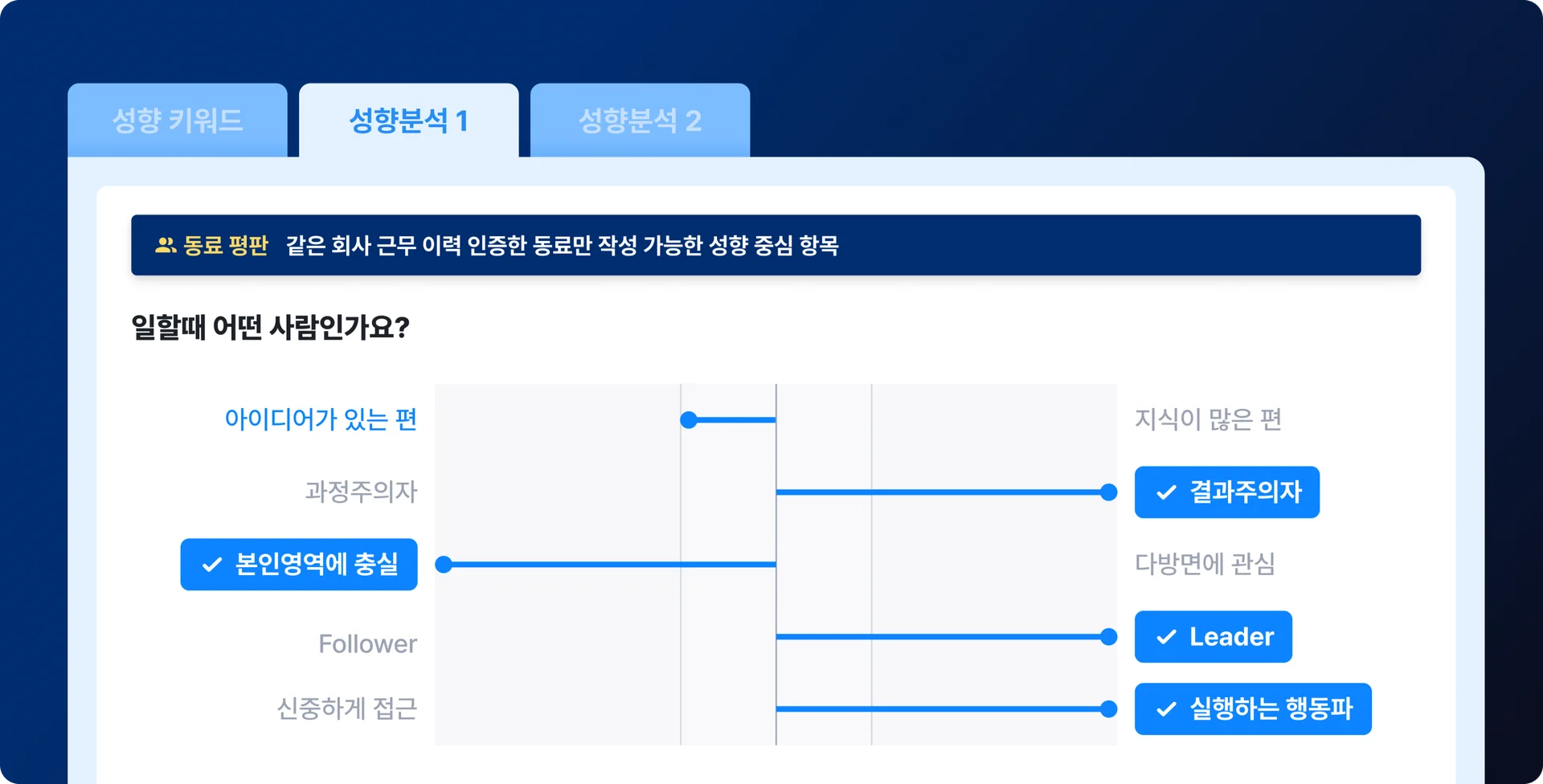Switch to the 성향 키워드 tab

click(178, 120)
